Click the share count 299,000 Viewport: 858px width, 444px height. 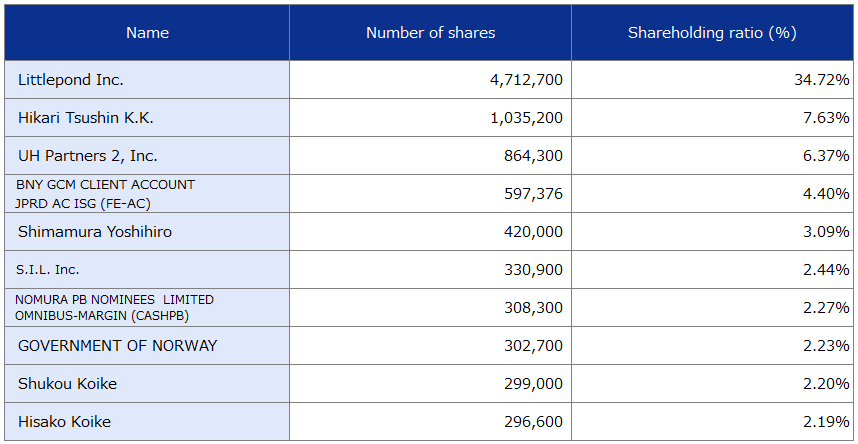coord(534,384)
